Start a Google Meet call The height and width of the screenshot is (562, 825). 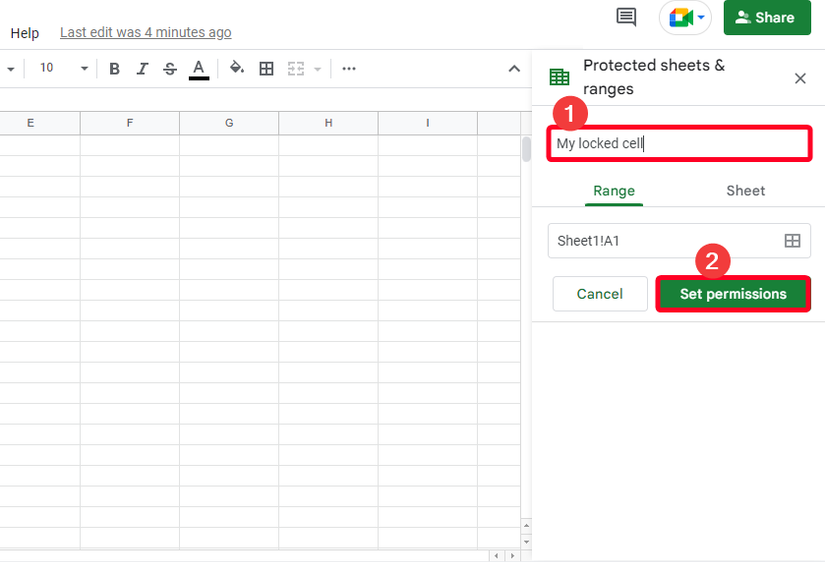pyautogui.click(x=684, y=18)
